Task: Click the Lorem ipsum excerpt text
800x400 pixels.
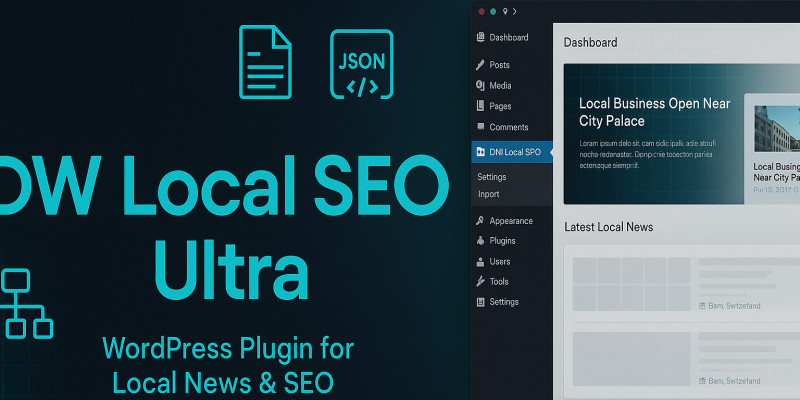Action: [647, 154]
